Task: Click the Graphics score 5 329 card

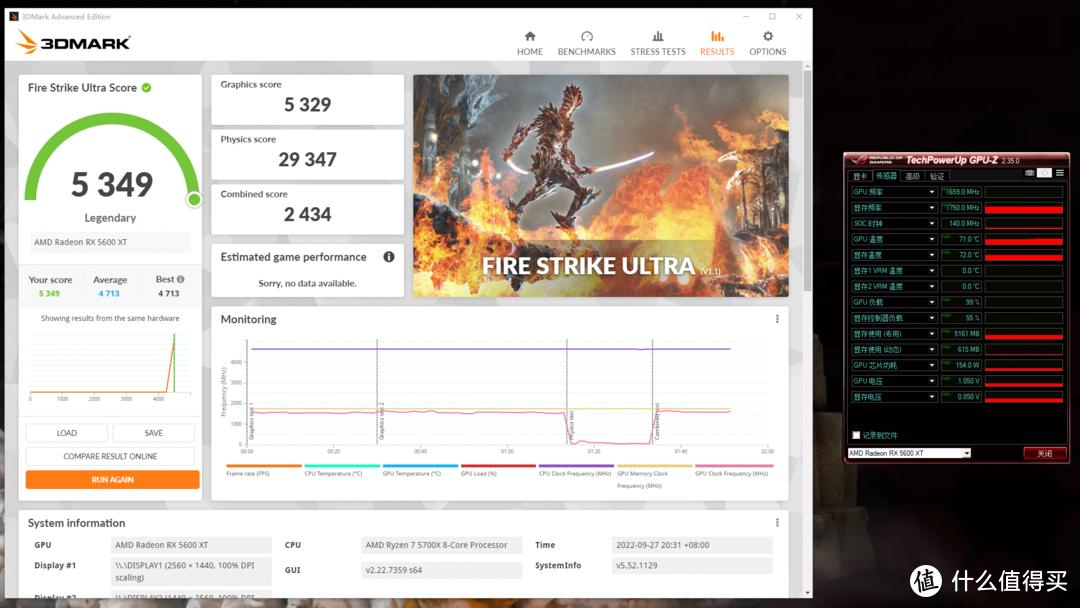Action: 307,99
